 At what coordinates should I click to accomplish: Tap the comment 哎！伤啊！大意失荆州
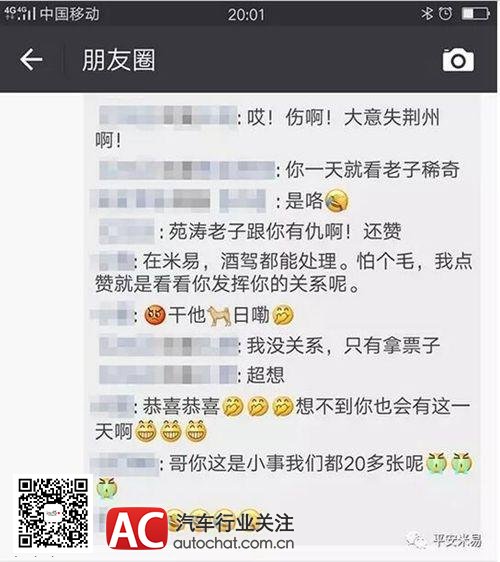[x=268, y=128]
